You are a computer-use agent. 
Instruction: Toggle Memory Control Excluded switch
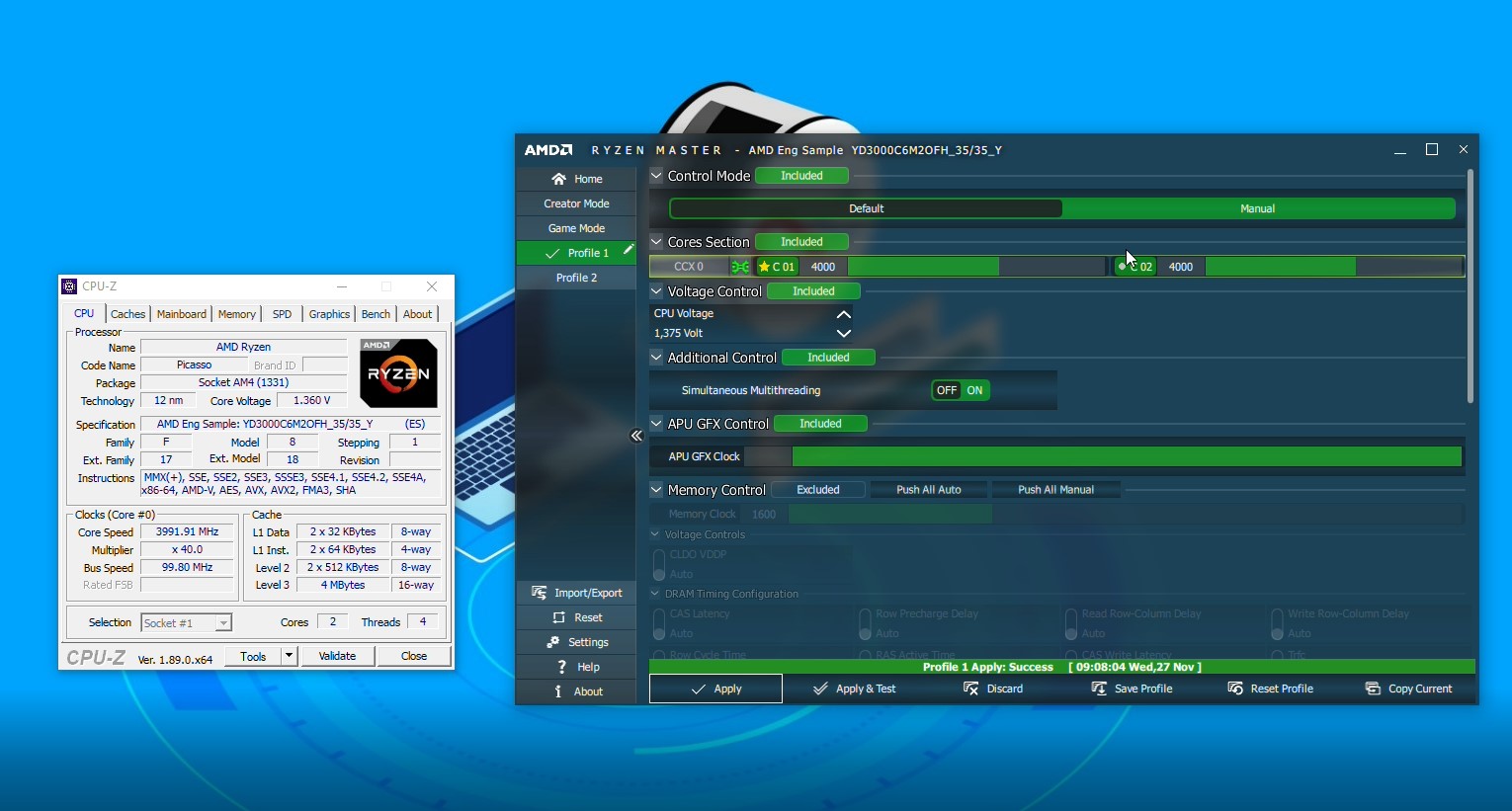coord(818,490)
